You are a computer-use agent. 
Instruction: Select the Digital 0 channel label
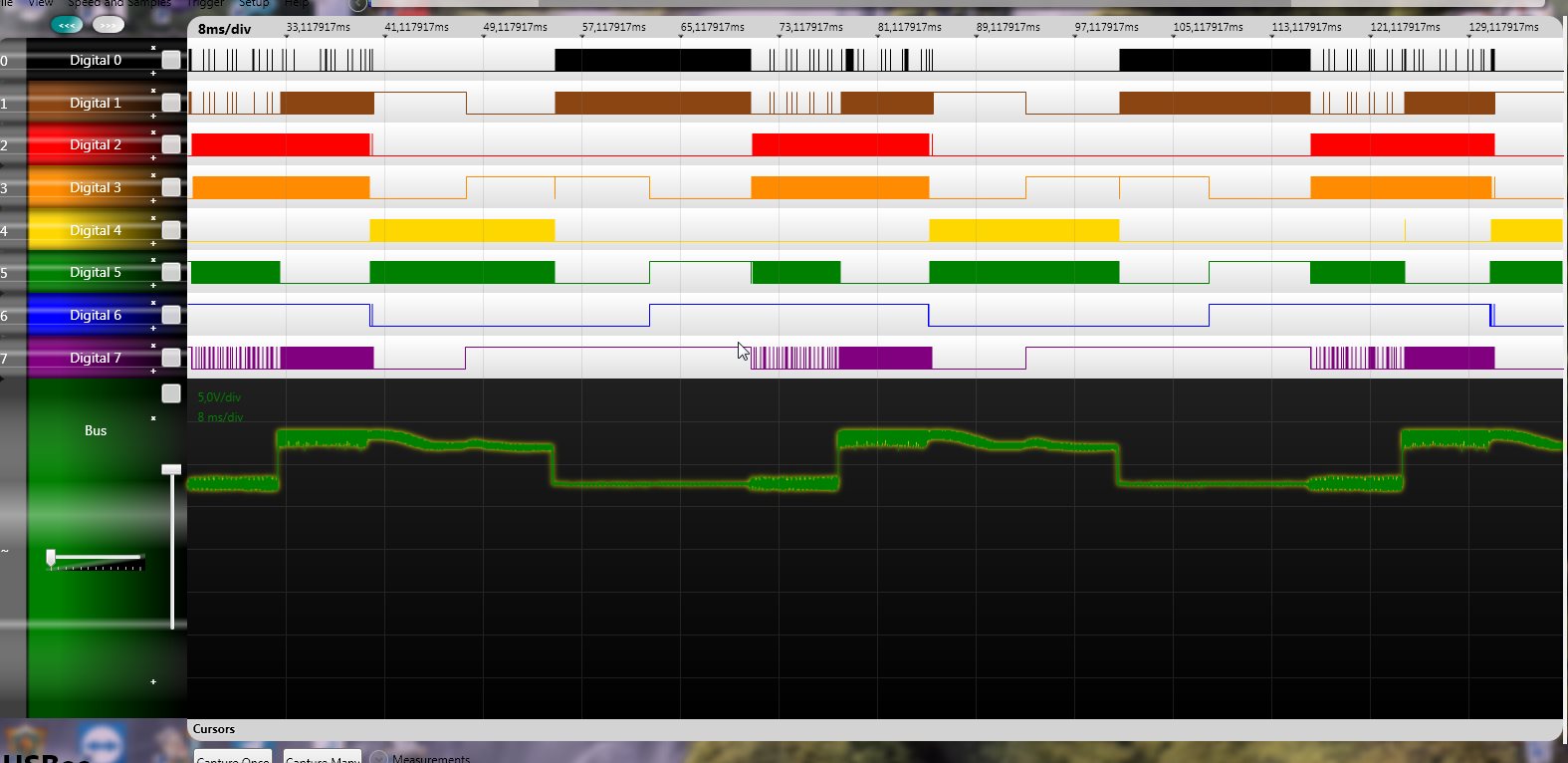96,60
